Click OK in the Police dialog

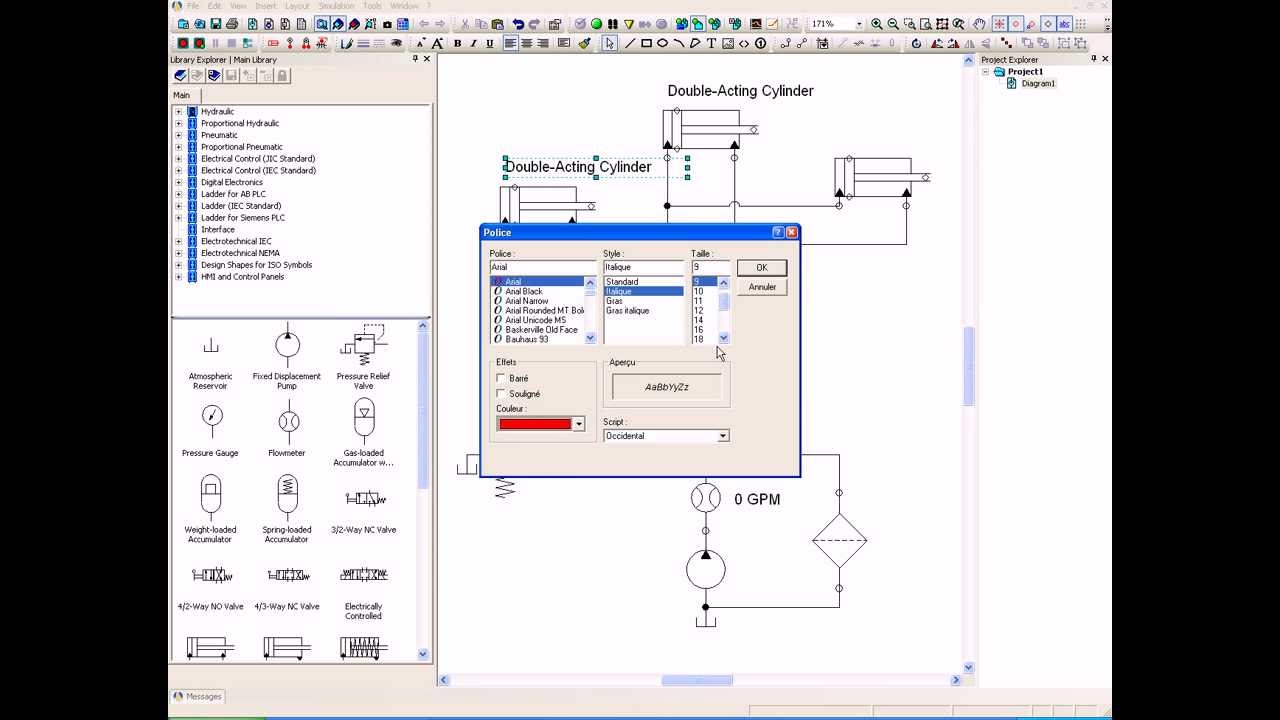762,267
